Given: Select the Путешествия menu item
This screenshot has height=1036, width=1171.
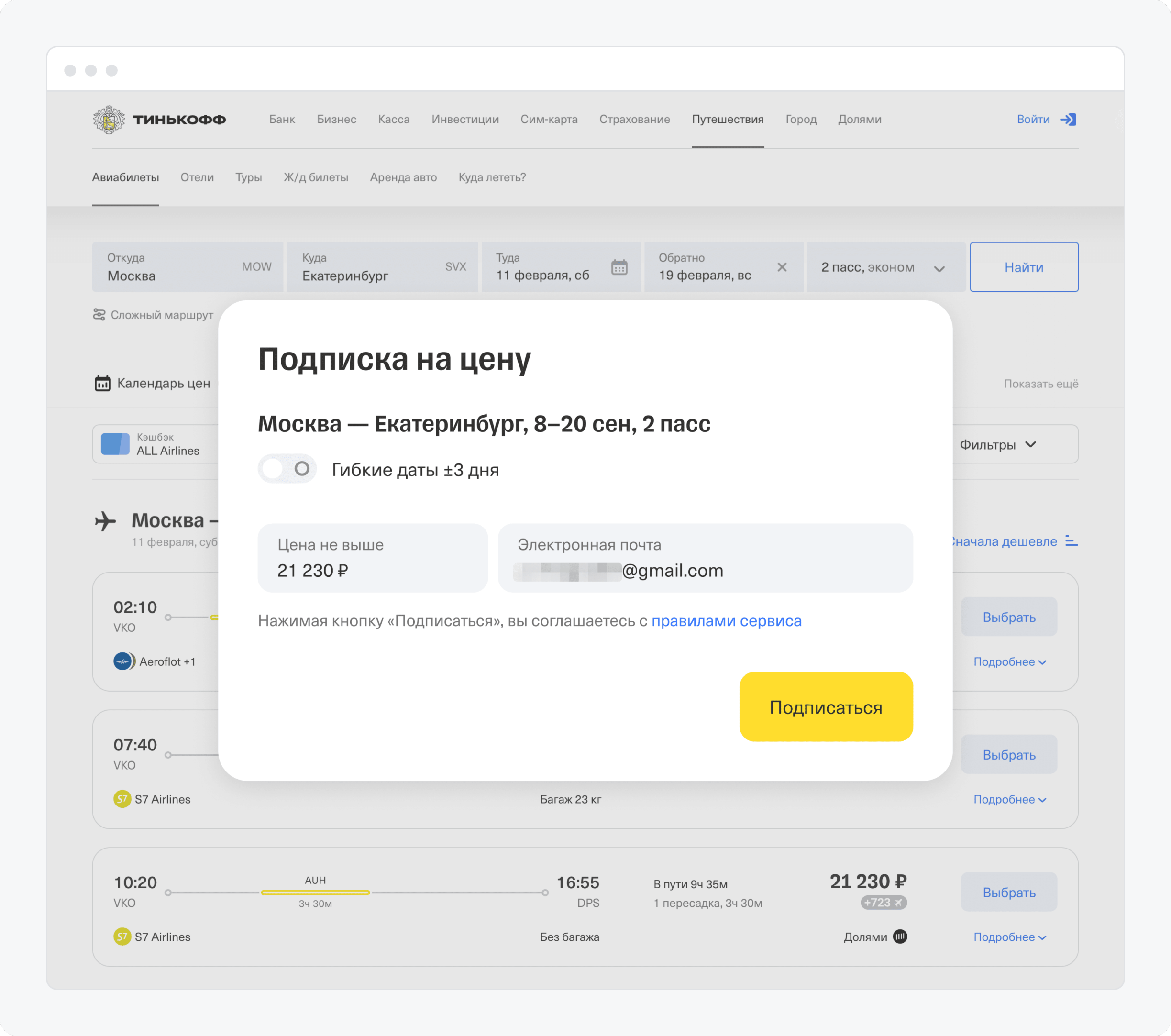Looking at the screenshot, I should [728, 119].
